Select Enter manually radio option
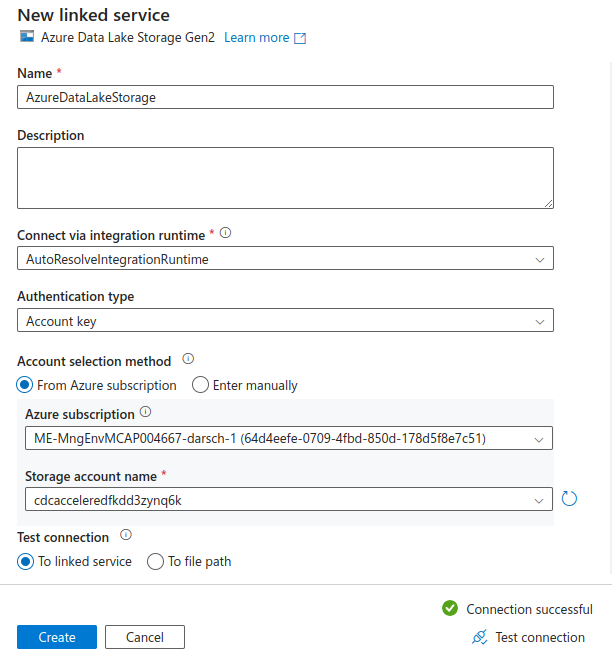The image size is (612, 660). click(x=200, y=385)
